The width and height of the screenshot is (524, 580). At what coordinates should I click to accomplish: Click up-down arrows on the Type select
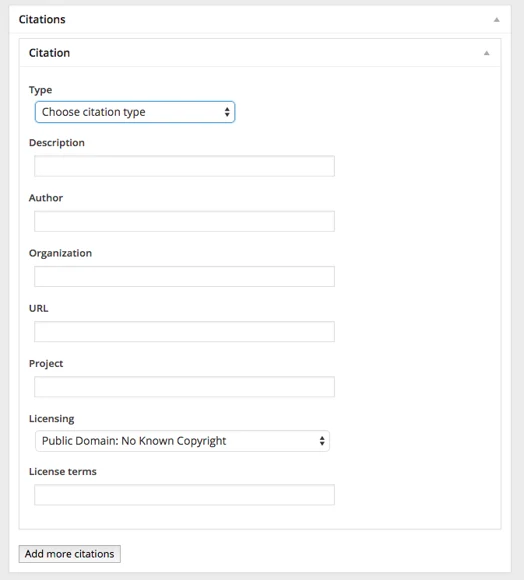[x=227, y=112]
